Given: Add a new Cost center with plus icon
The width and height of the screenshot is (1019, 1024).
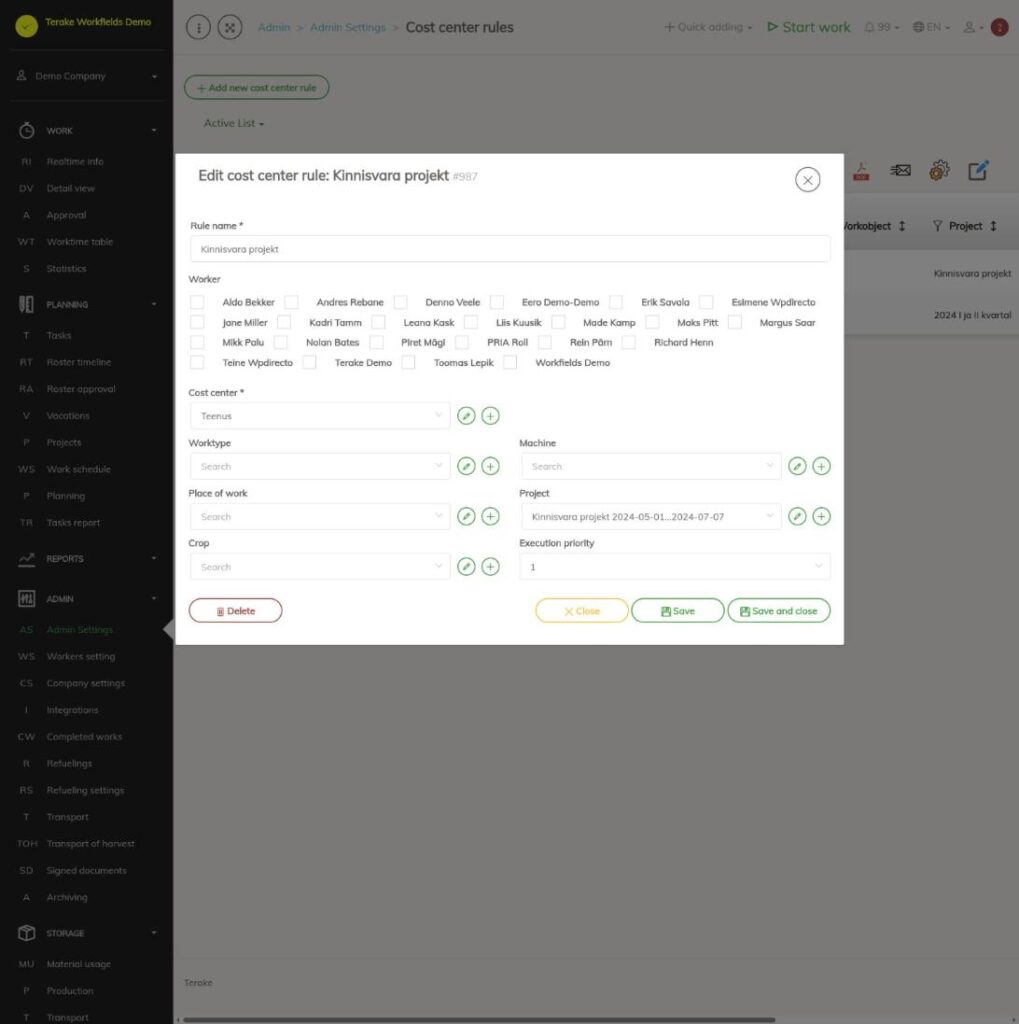Looking at the screenshot, I should [490, 415].
